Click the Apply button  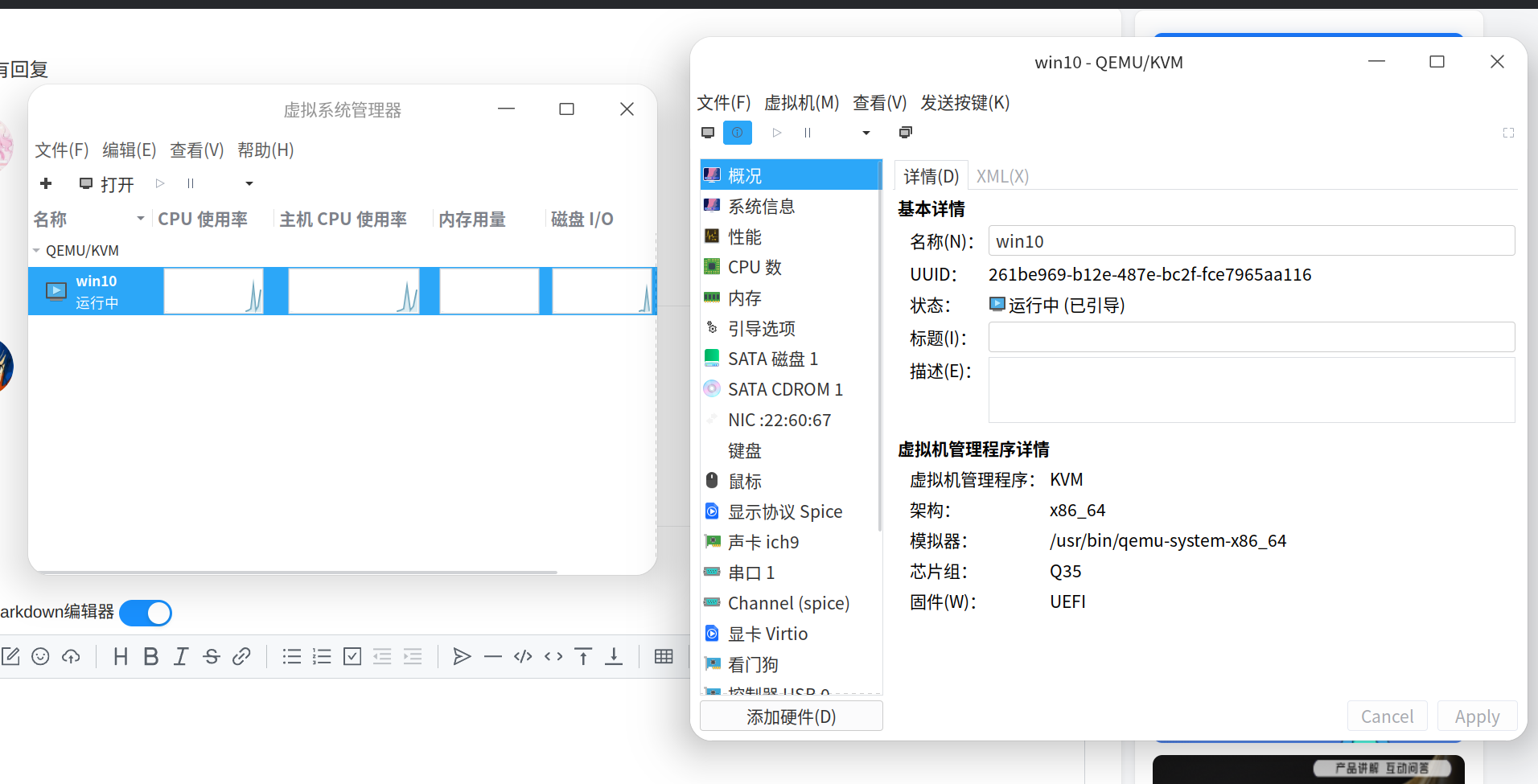(1477, 716)
